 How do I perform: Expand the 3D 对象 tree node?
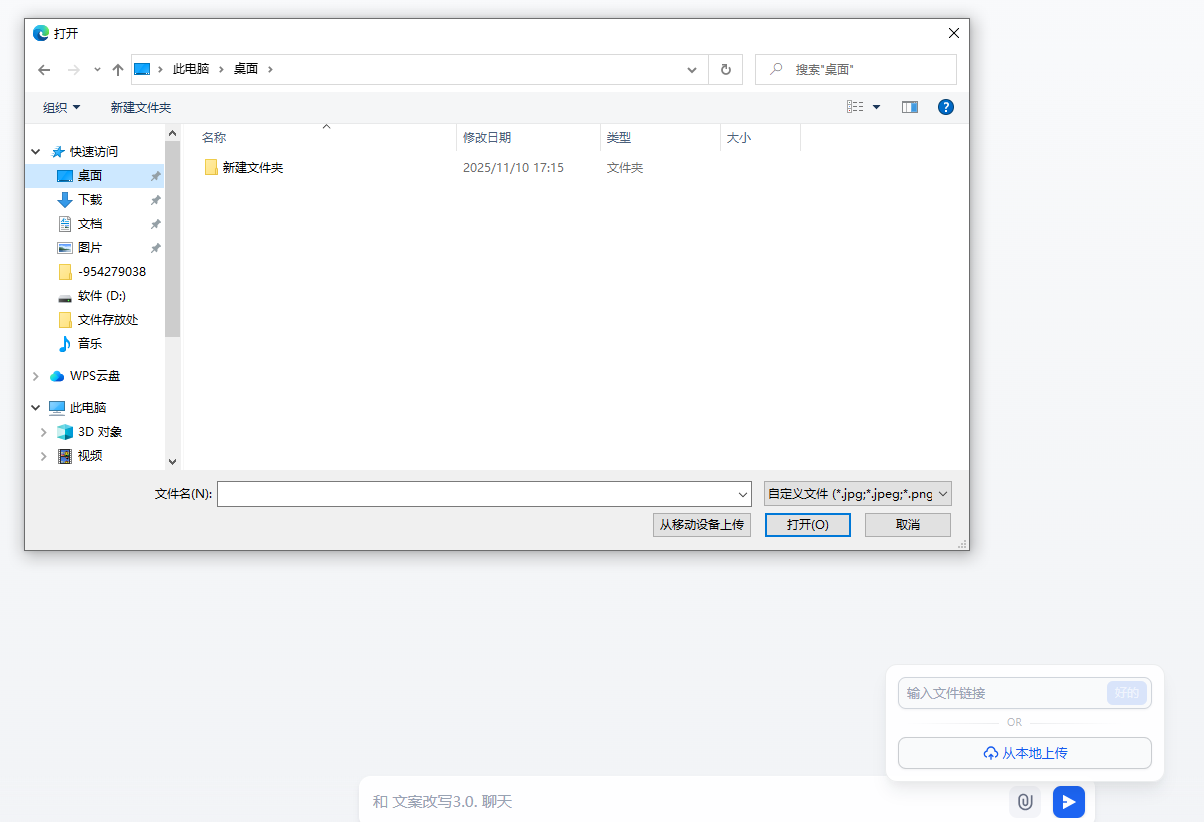point(44,432)
